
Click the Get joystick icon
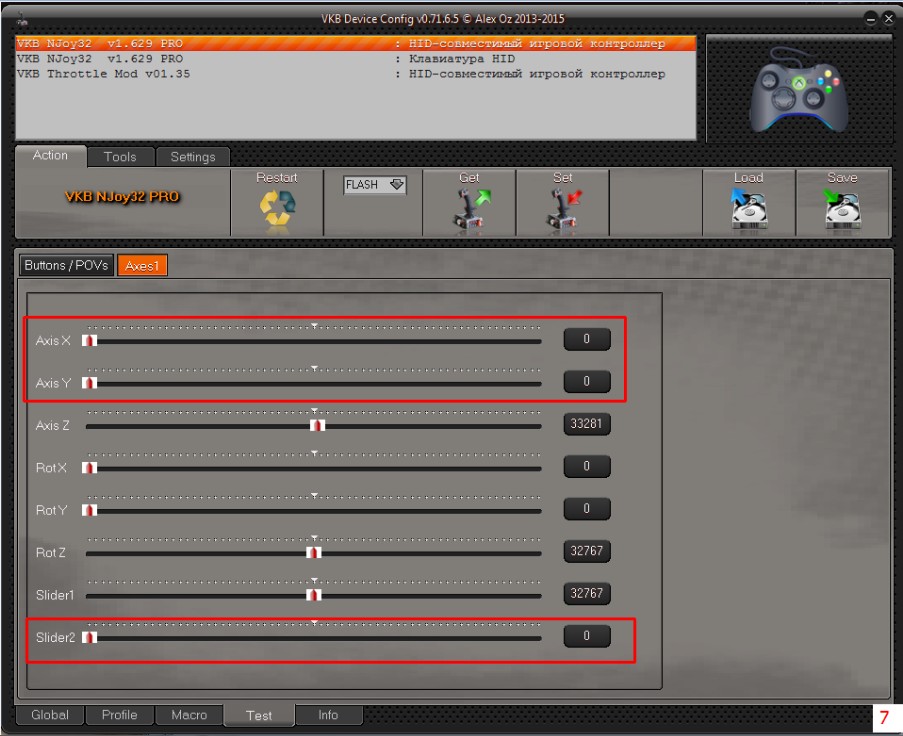coord(471,209)
